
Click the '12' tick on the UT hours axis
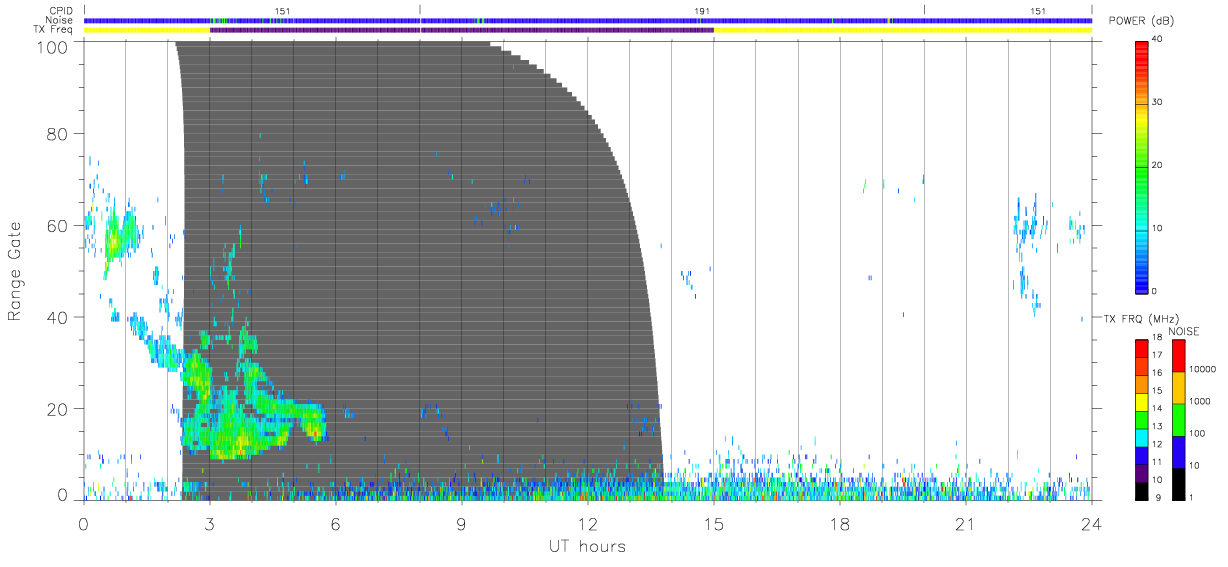[587, 523]
